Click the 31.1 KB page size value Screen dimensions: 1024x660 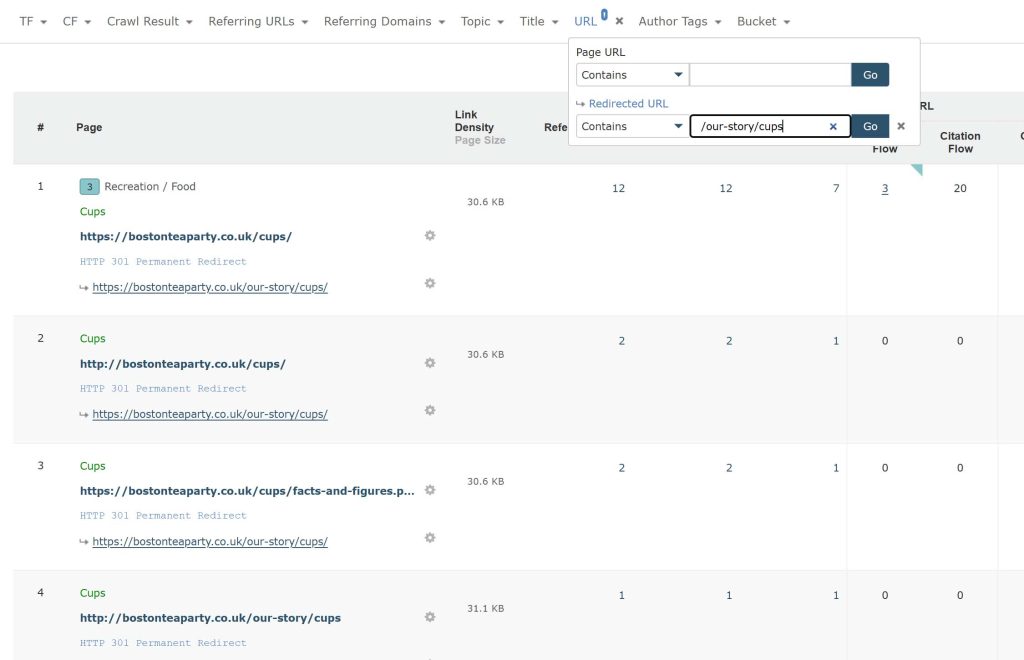pos(485,608)
